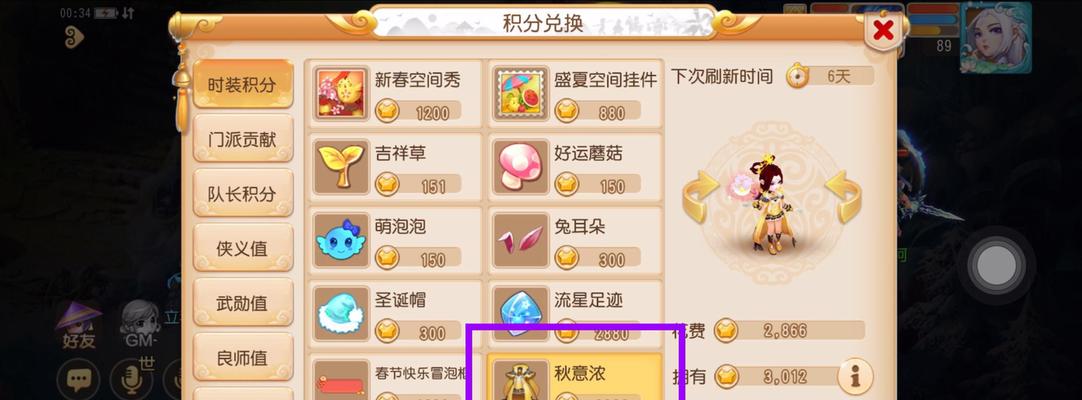Open the 良师值 tab

tap(243, 357)
